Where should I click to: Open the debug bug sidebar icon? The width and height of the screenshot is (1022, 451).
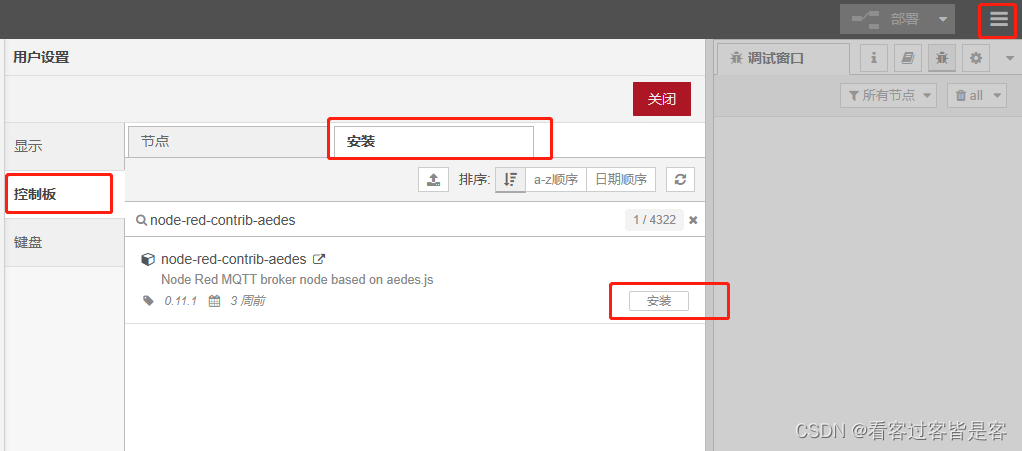tap(942, 58)
